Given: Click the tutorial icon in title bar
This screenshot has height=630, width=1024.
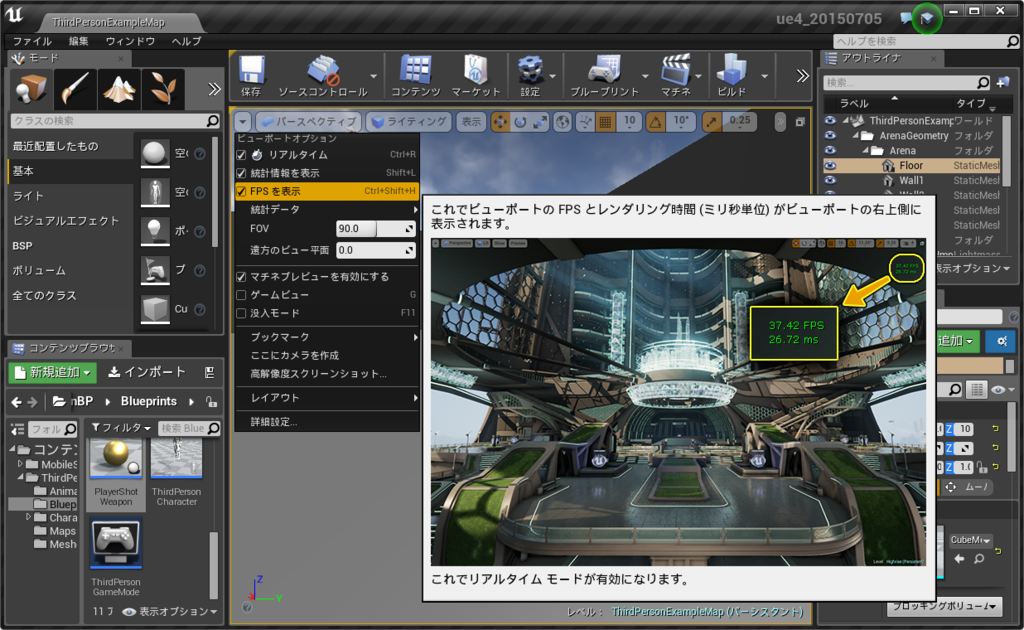Looking at the screenshot, I should (x=926, y=18).
